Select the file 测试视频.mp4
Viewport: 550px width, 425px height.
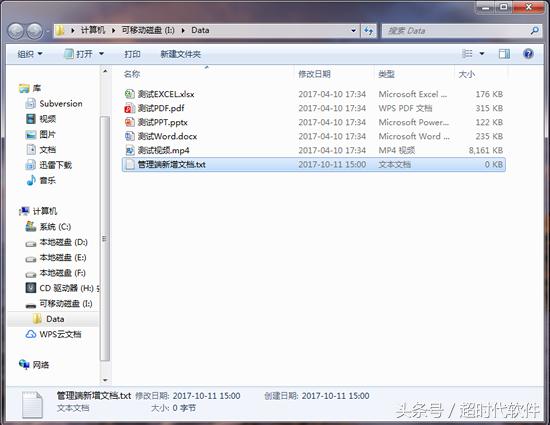point(314,150)
